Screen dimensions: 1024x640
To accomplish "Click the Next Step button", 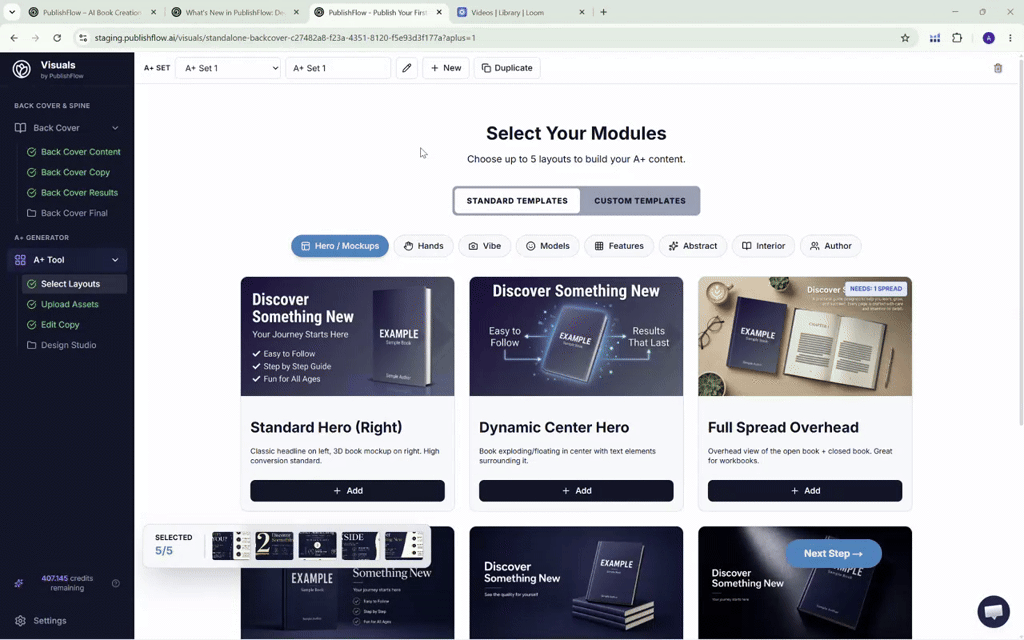I will click(833, 553).
